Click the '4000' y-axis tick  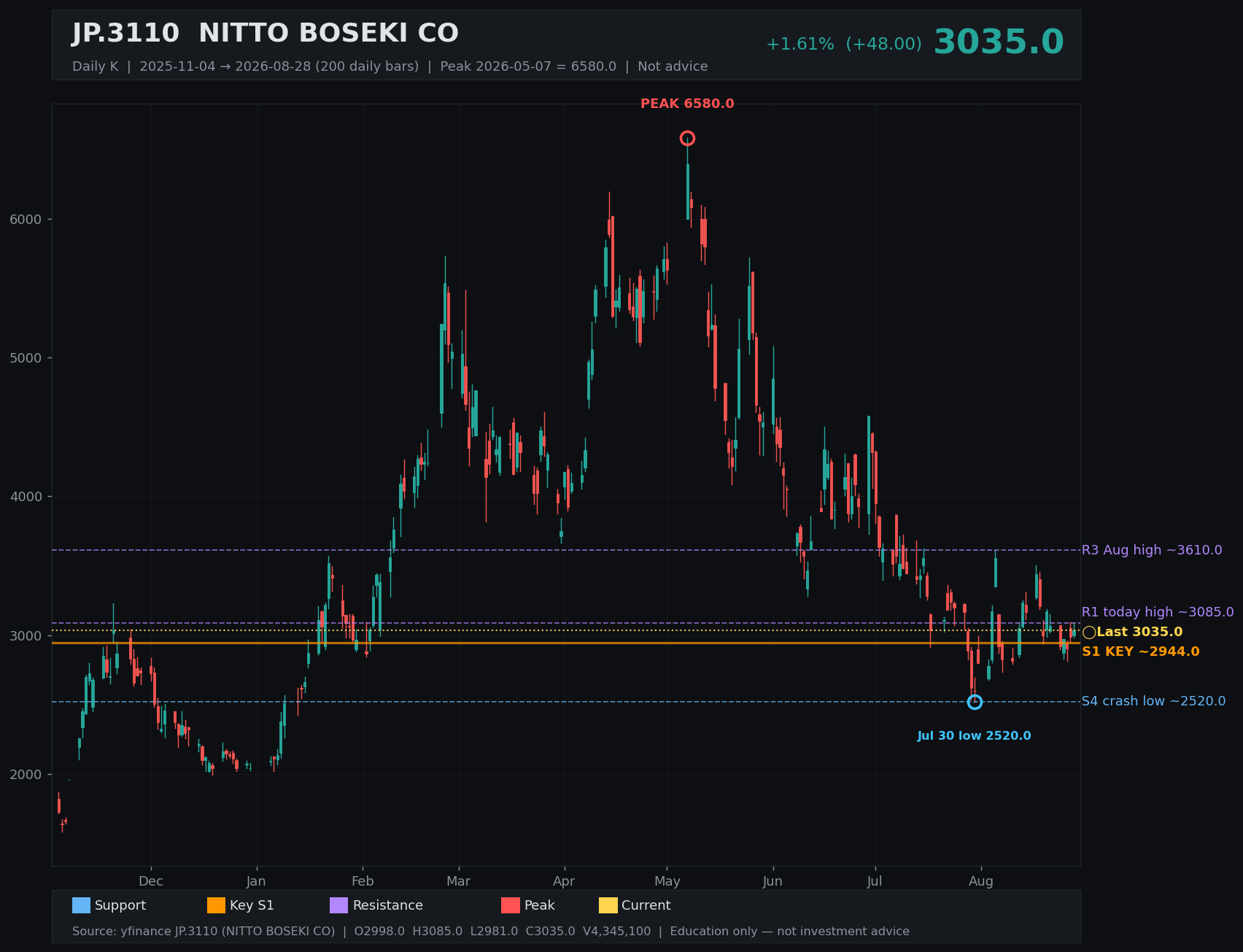tap(26, 497)
